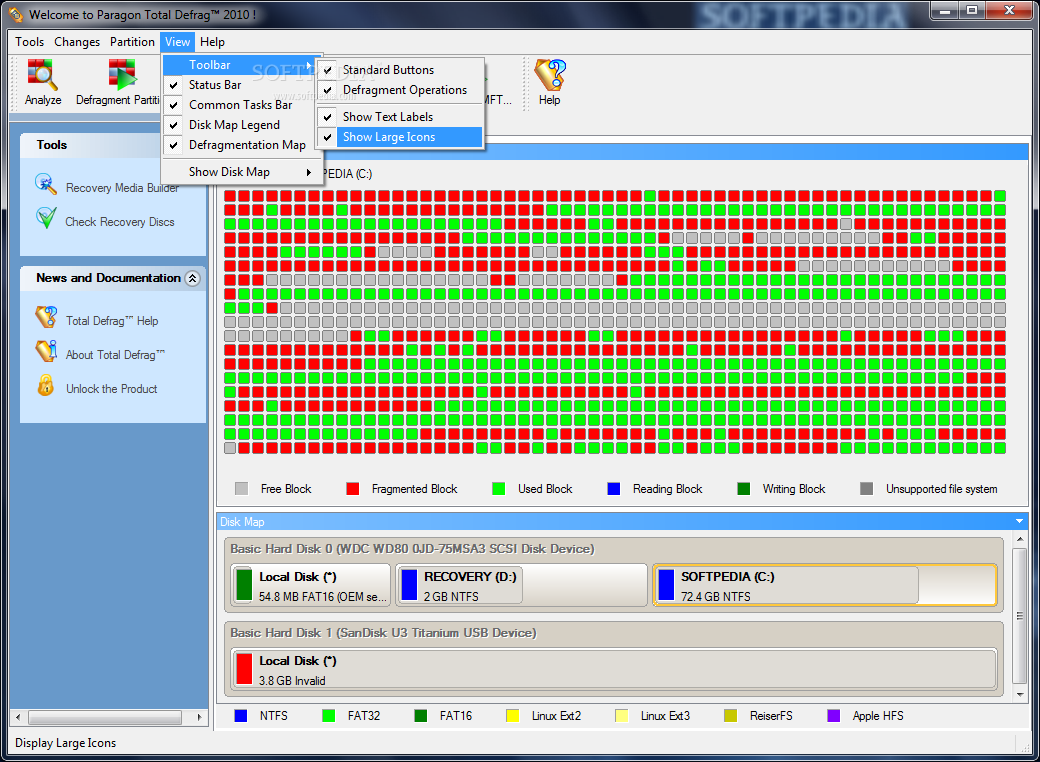Image resolution: width=1040 pixels, height=762 pixels.
Task: Open Total Defrag Help icon
Action: (46, 317)
